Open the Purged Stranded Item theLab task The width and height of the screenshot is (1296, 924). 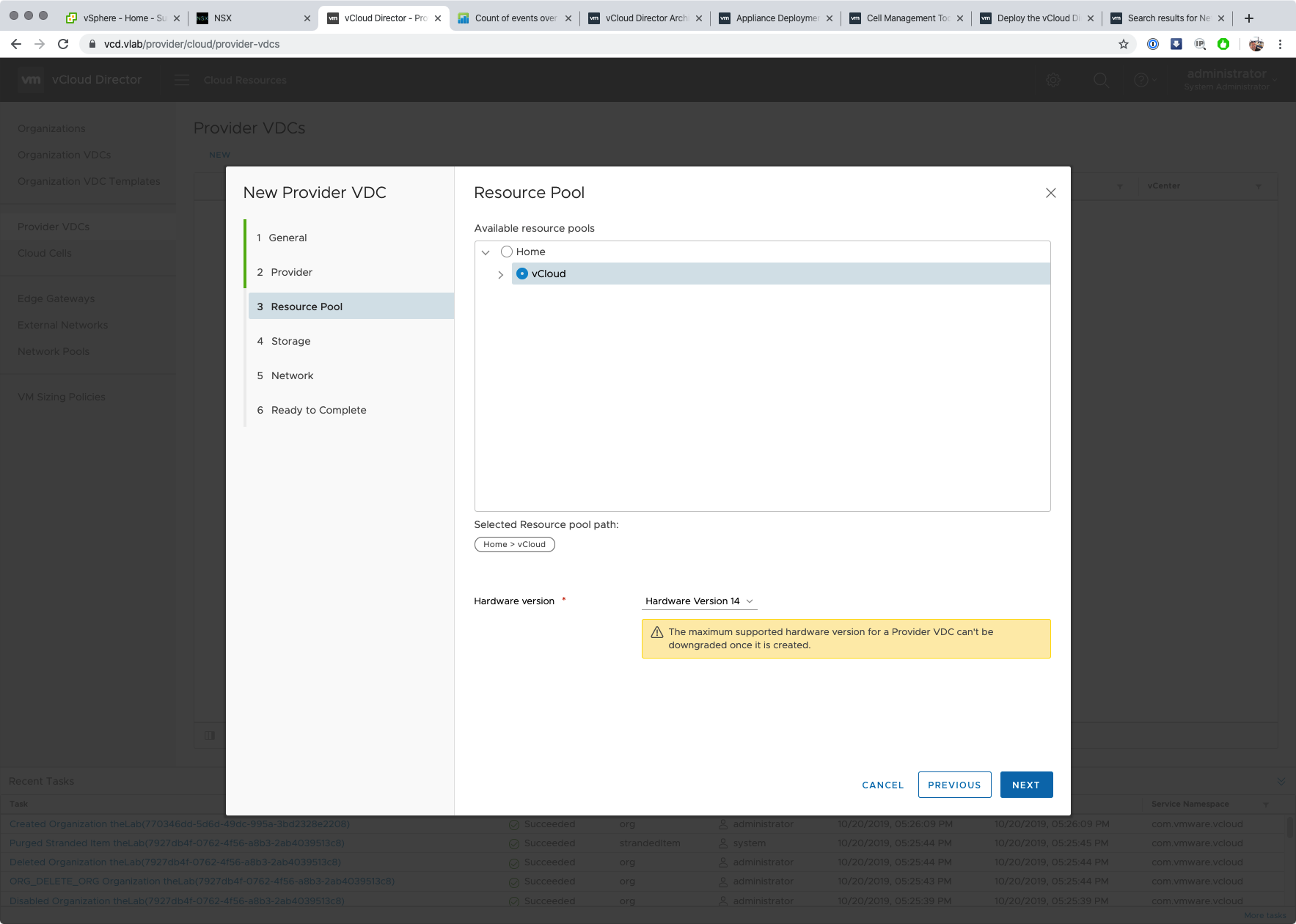[177, 843]
